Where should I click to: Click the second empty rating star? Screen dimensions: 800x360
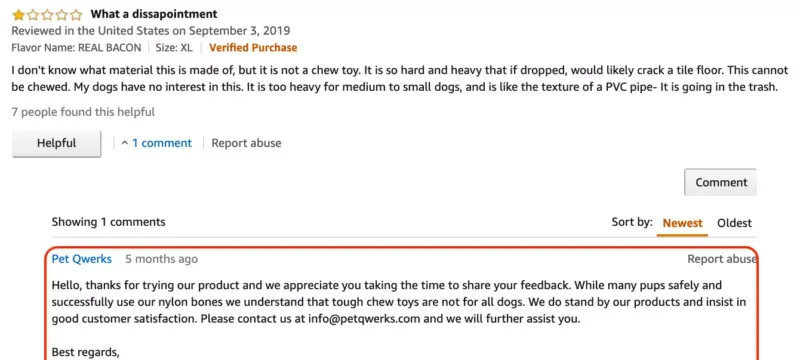pyautogui.click(x=33, y=14)
